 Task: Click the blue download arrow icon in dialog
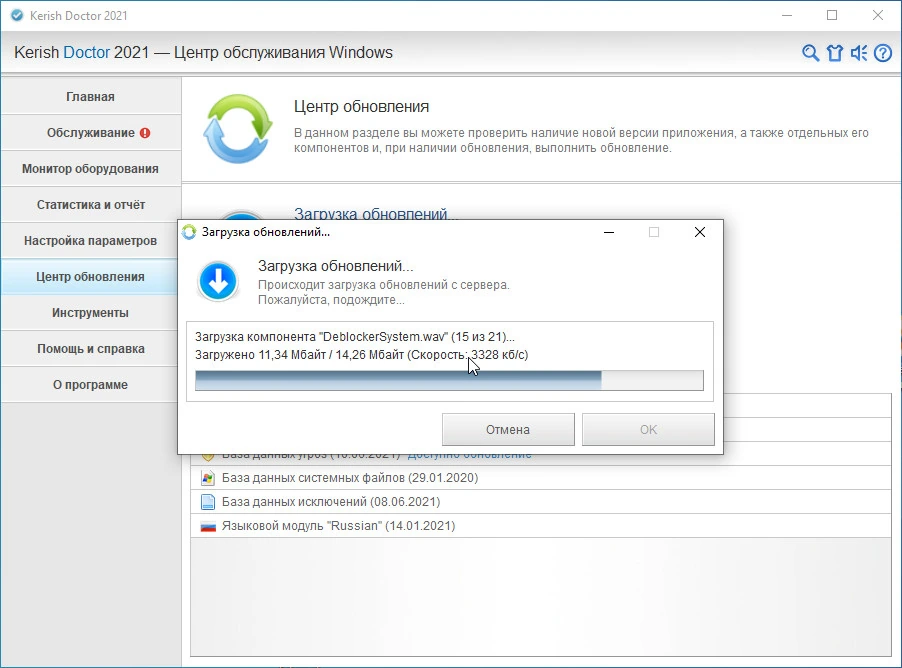click(218, 281)
